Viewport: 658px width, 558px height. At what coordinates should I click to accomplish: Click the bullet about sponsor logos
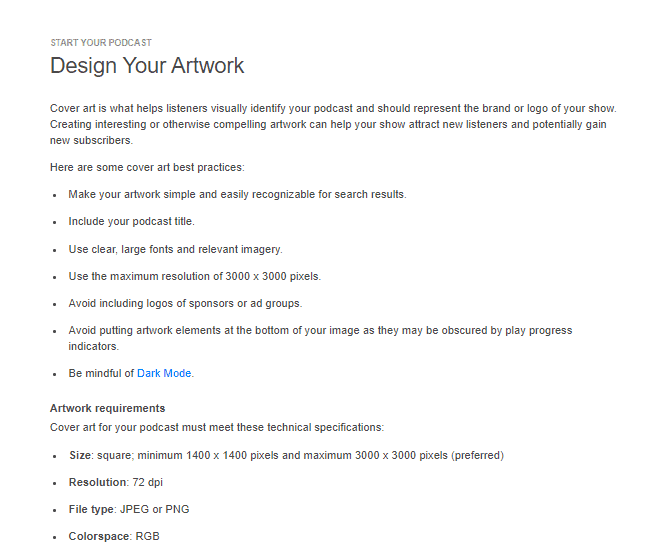click(x=185, y=303)
